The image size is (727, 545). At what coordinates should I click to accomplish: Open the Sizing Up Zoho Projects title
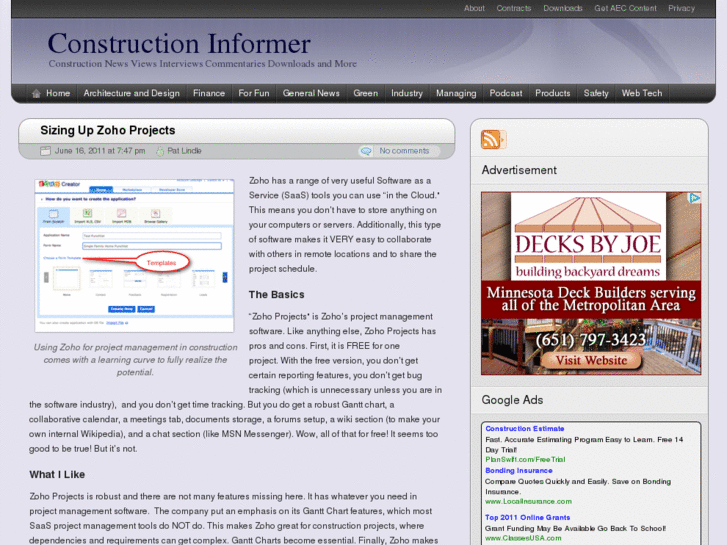tap(108, 130)
